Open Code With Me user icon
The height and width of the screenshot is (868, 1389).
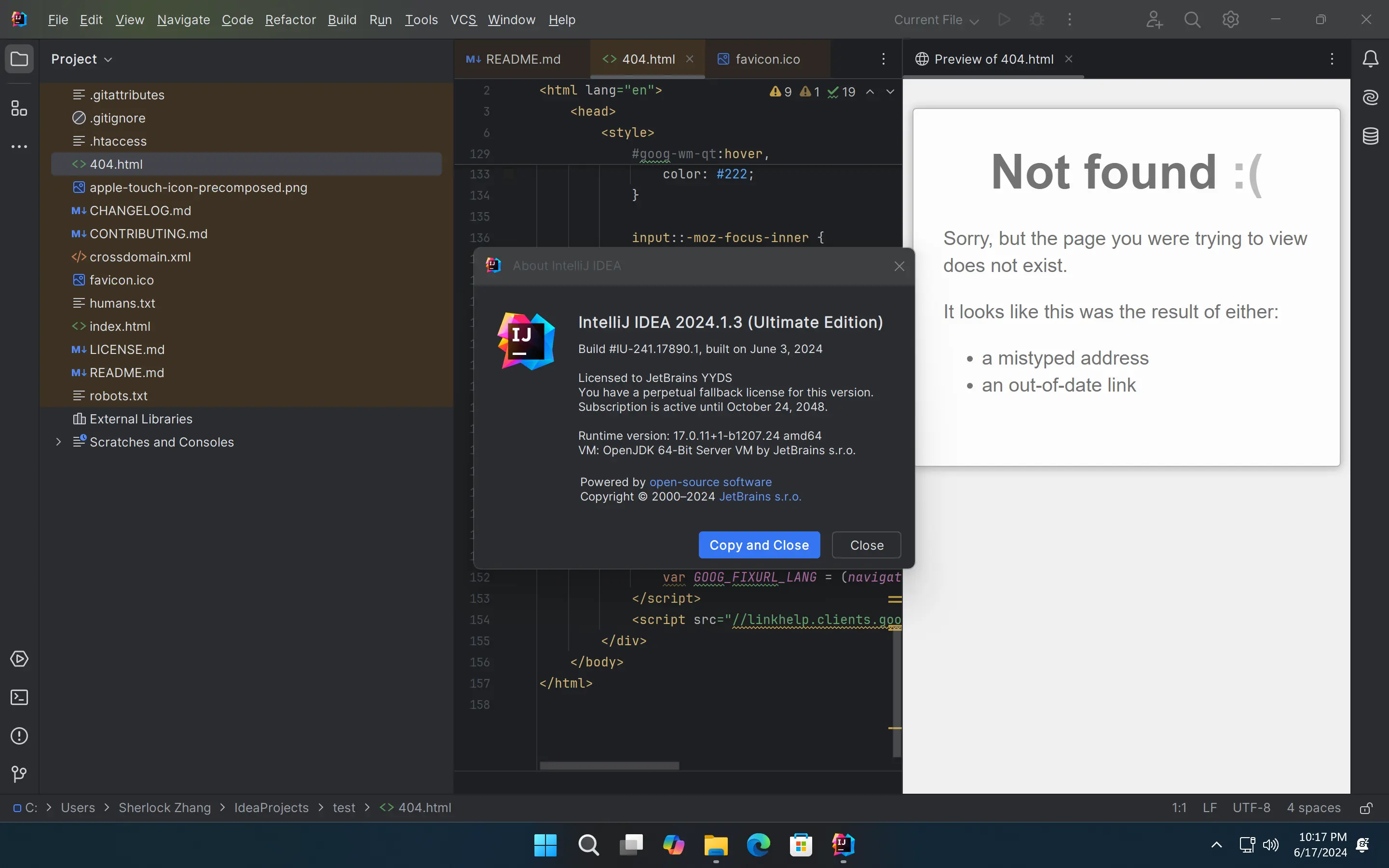(1154, 19)
